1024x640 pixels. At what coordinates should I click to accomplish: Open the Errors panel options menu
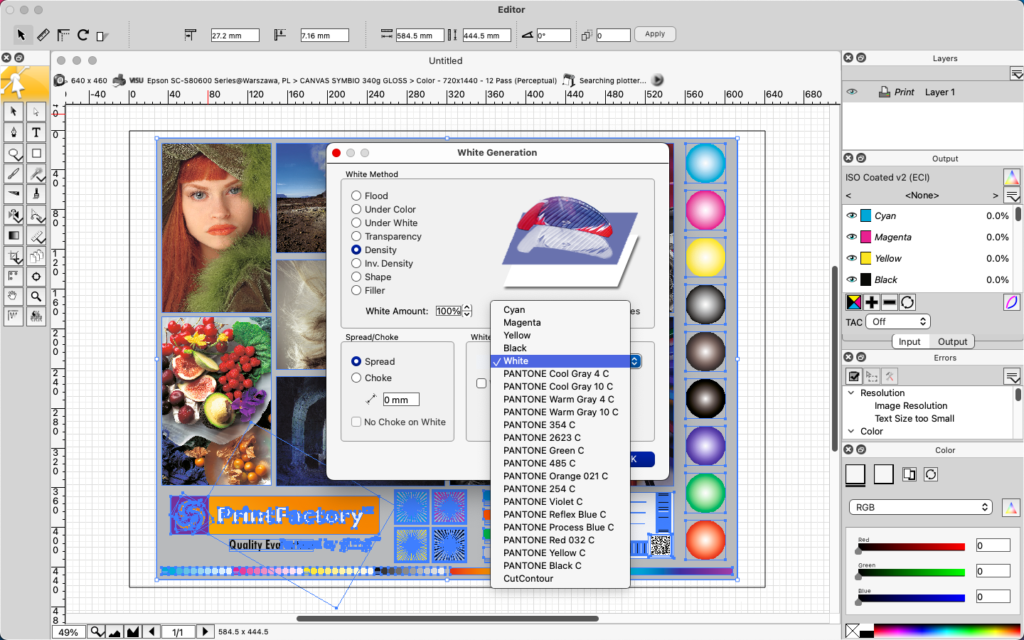(1012, 376)
